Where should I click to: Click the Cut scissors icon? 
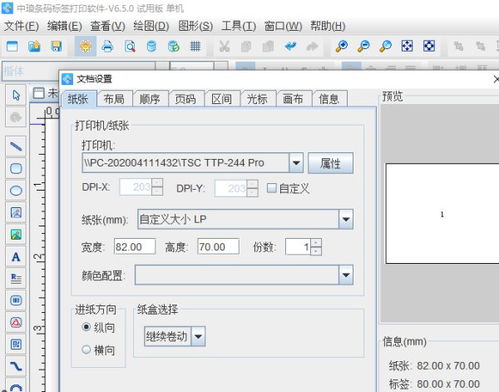coord(224,46)
